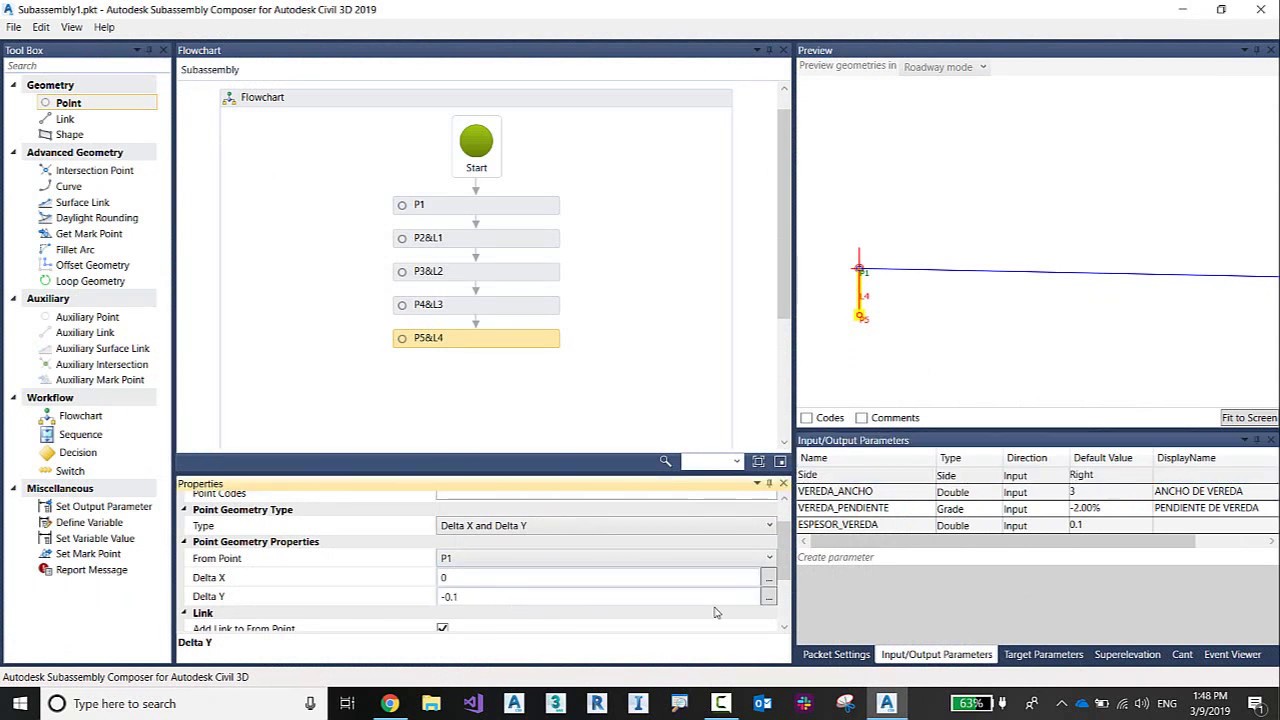Pick the Intersection Point tool
This screenshot has width=1280, height=720.
94,170
